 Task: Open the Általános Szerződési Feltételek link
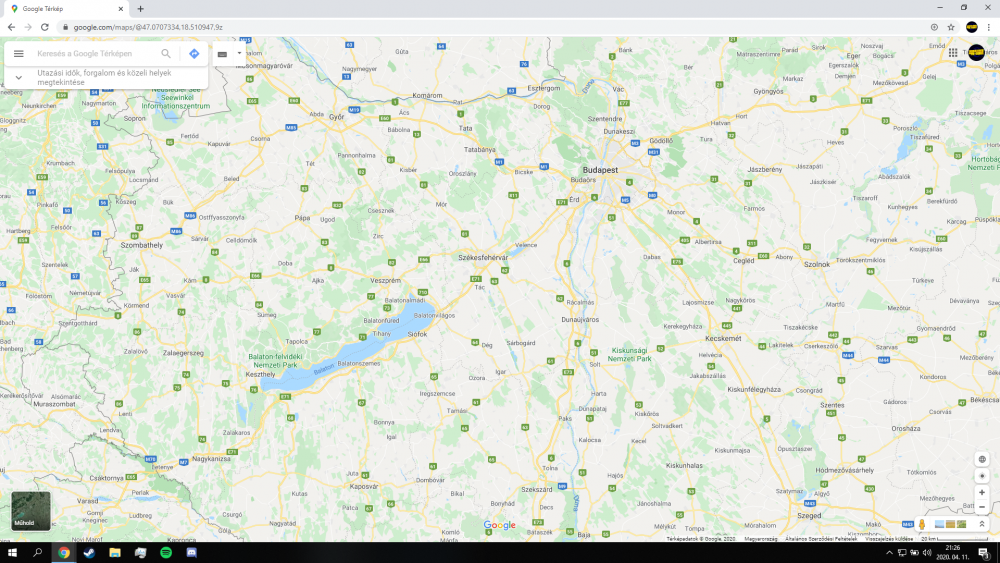pyautogui.click(x=821, y=539)
